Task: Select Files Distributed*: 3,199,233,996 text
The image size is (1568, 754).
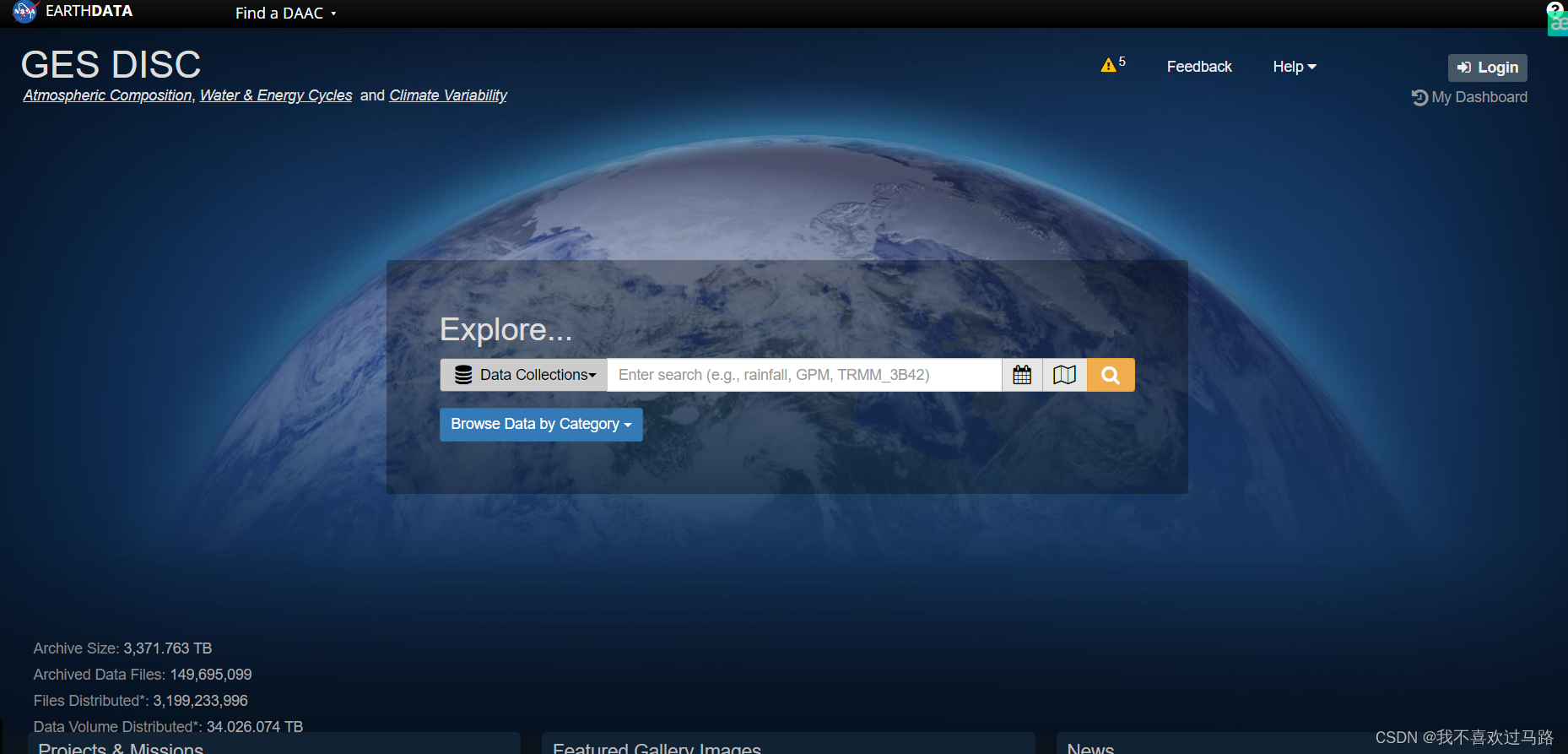Action: click(x=140, y=701)
